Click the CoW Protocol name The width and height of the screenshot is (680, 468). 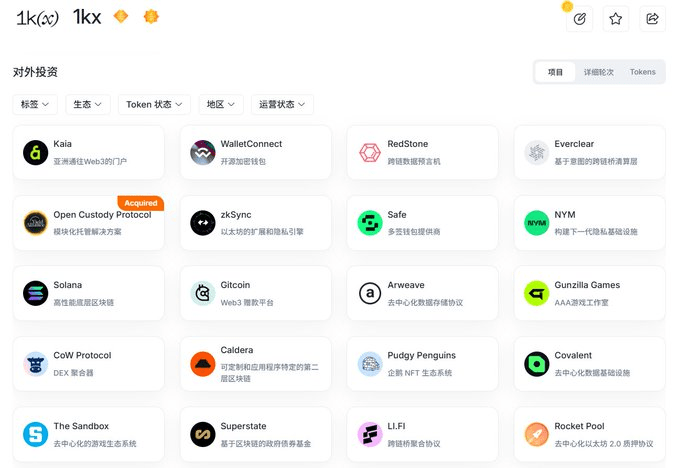point(82,355)
